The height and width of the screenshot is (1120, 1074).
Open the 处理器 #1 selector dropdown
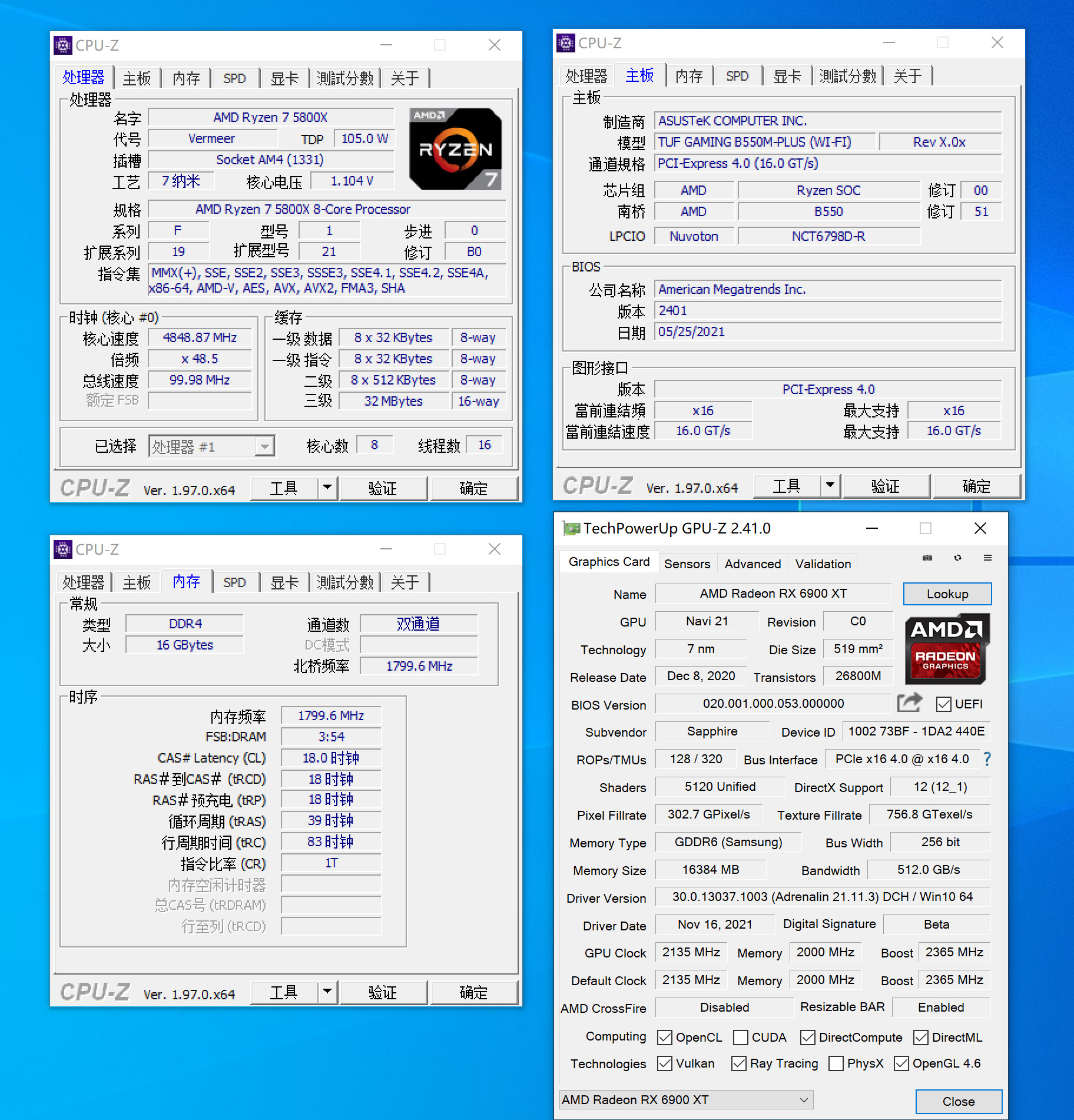(x=264, y=446)
